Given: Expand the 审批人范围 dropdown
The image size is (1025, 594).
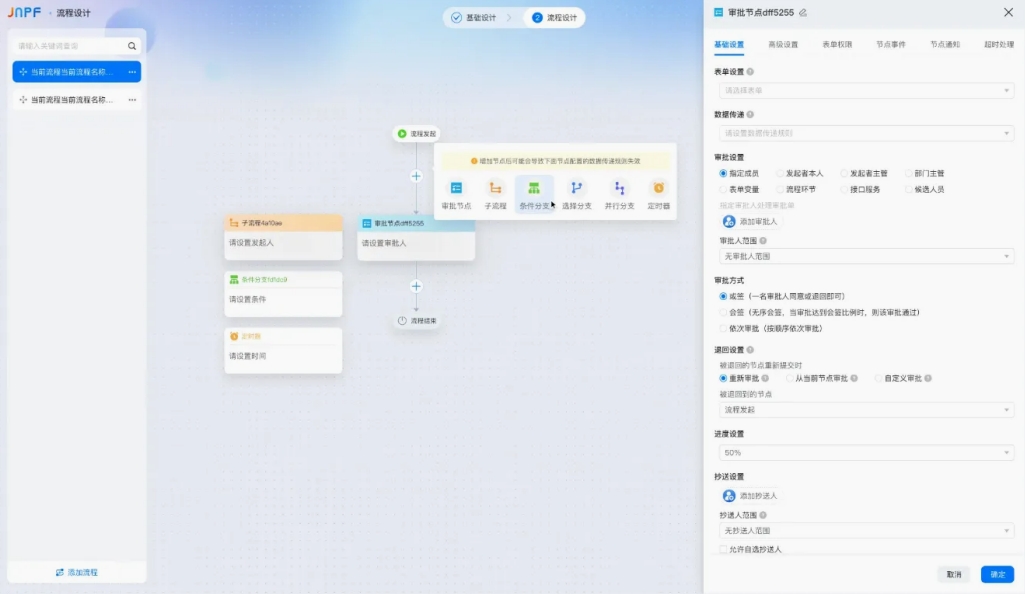Looking at the screenshot, I should pos(863,256).
